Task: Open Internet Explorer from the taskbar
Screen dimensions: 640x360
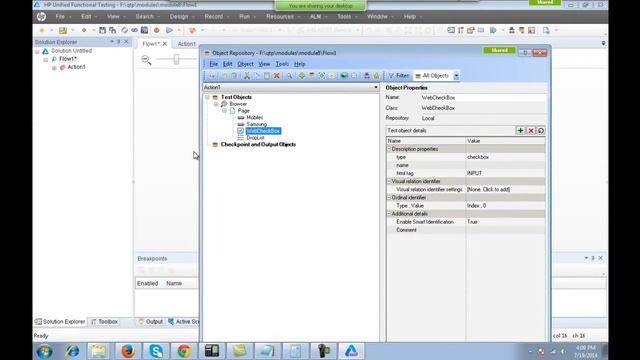Action: tap(73, 351)
